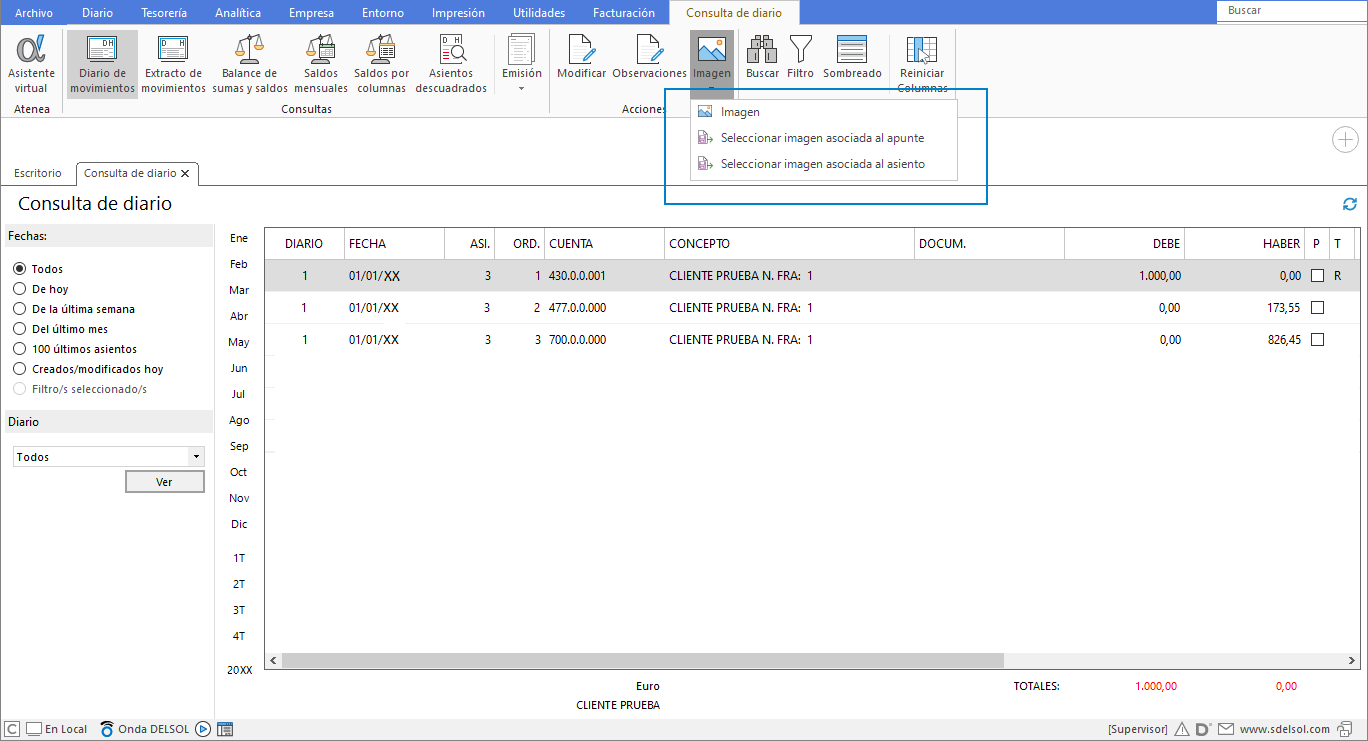Click the C icon in status bar
This screenshot has height=741, width=1368.
12,729
